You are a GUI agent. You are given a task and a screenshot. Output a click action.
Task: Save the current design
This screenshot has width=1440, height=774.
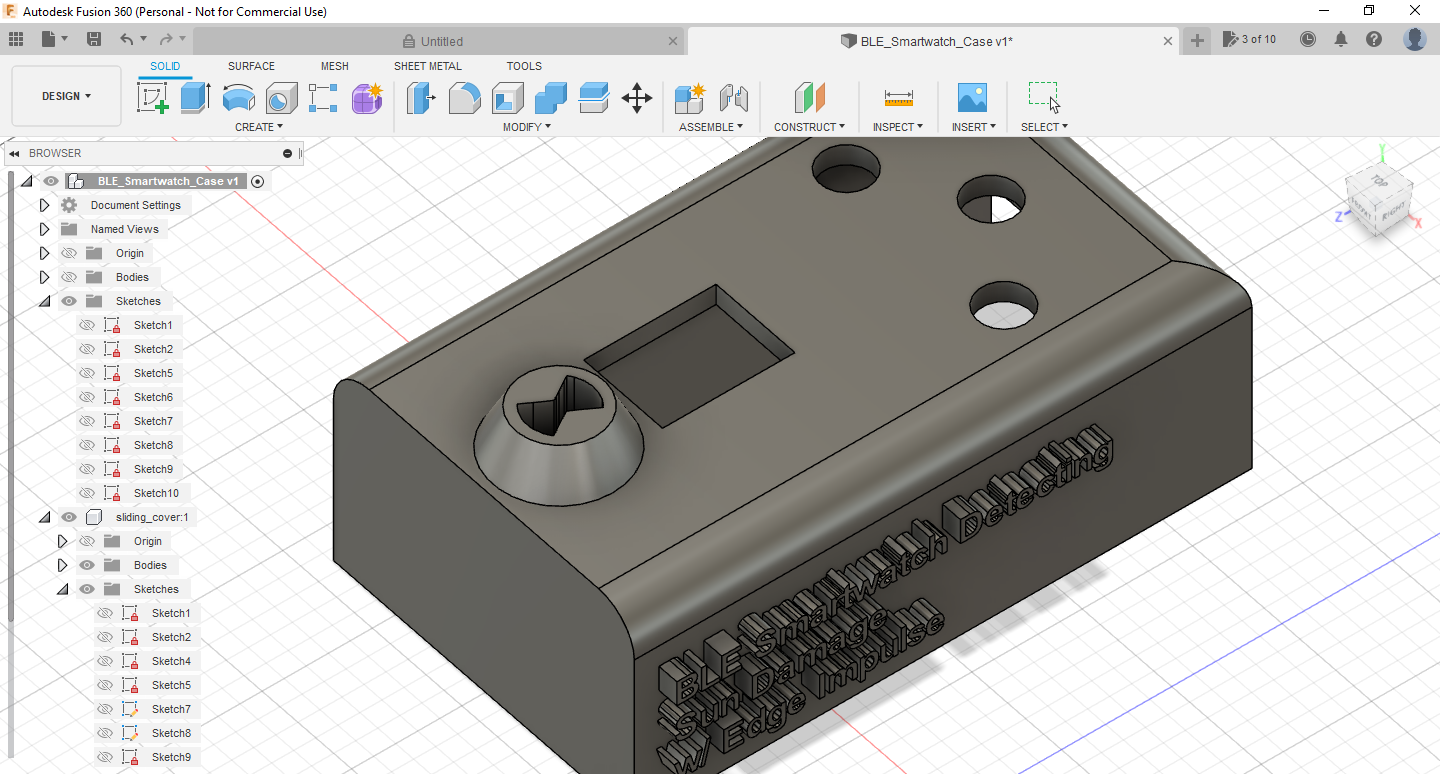click(x=94, y=38)
